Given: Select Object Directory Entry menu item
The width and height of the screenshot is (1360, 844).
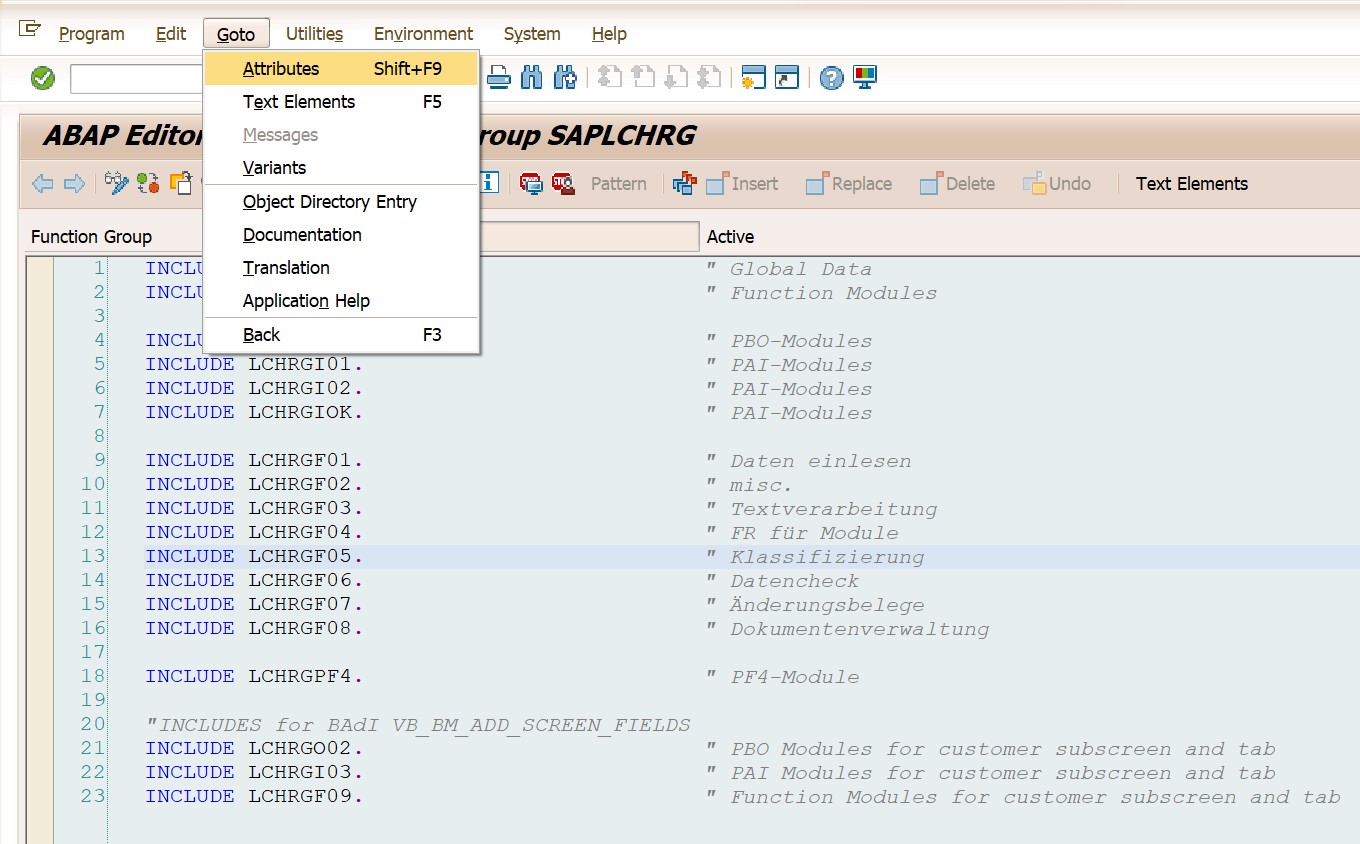Looking at the screenshot, I should tap(329, 202).
